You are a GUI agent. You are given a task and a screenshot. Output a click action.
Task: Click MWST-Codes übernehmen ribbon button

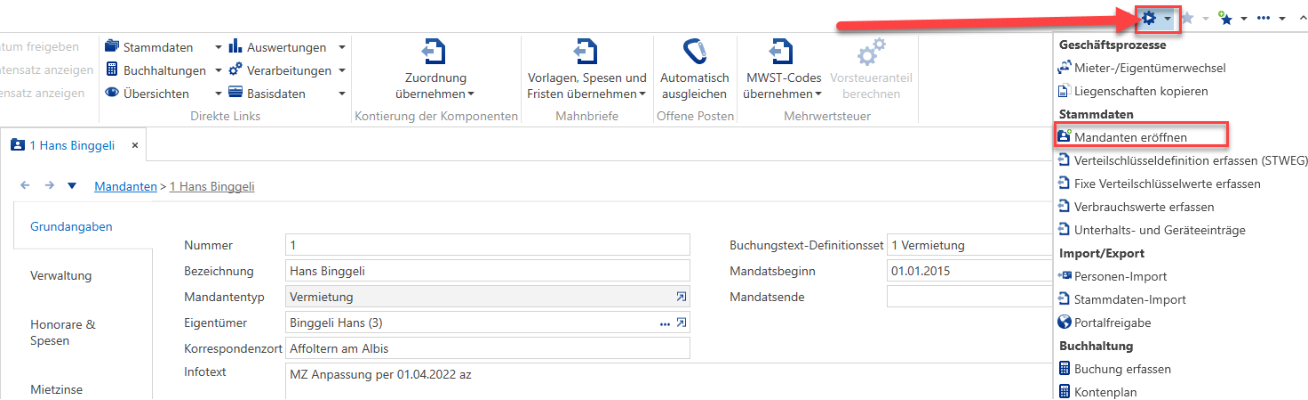(783, 70)
